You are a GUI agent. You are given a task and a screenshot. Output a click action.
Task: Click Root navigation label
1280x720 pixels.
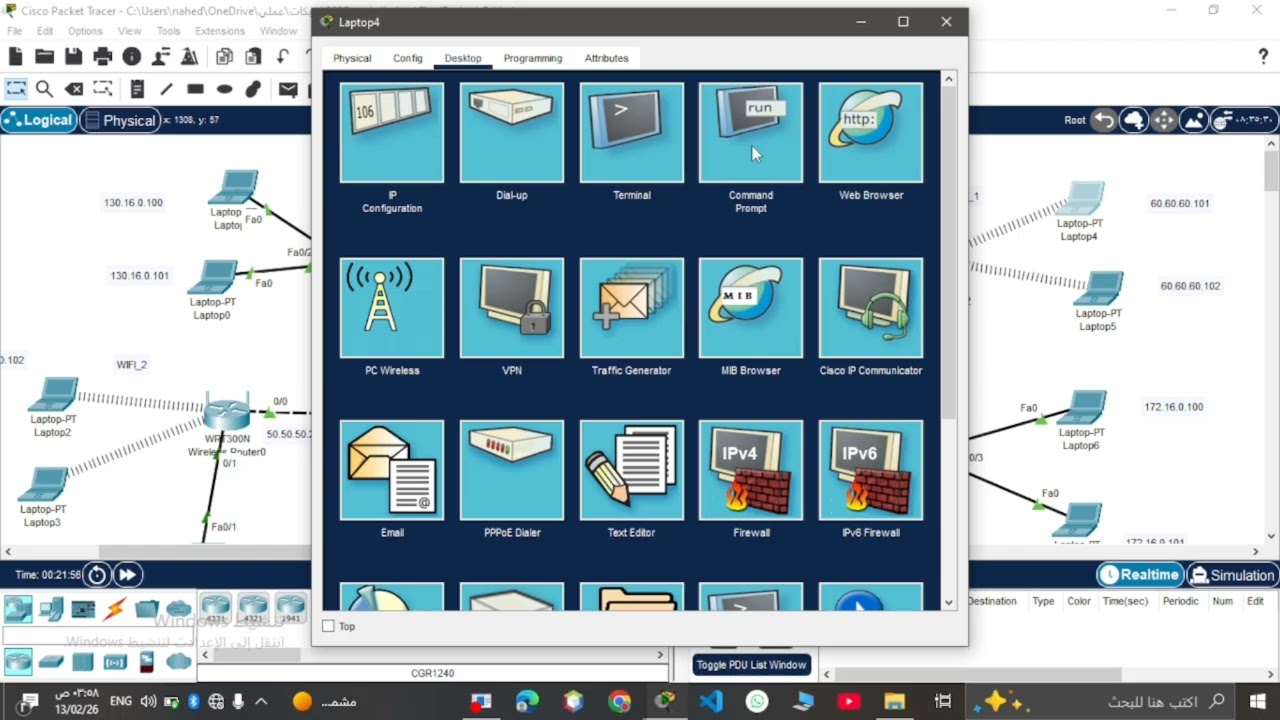[1075, 120]
